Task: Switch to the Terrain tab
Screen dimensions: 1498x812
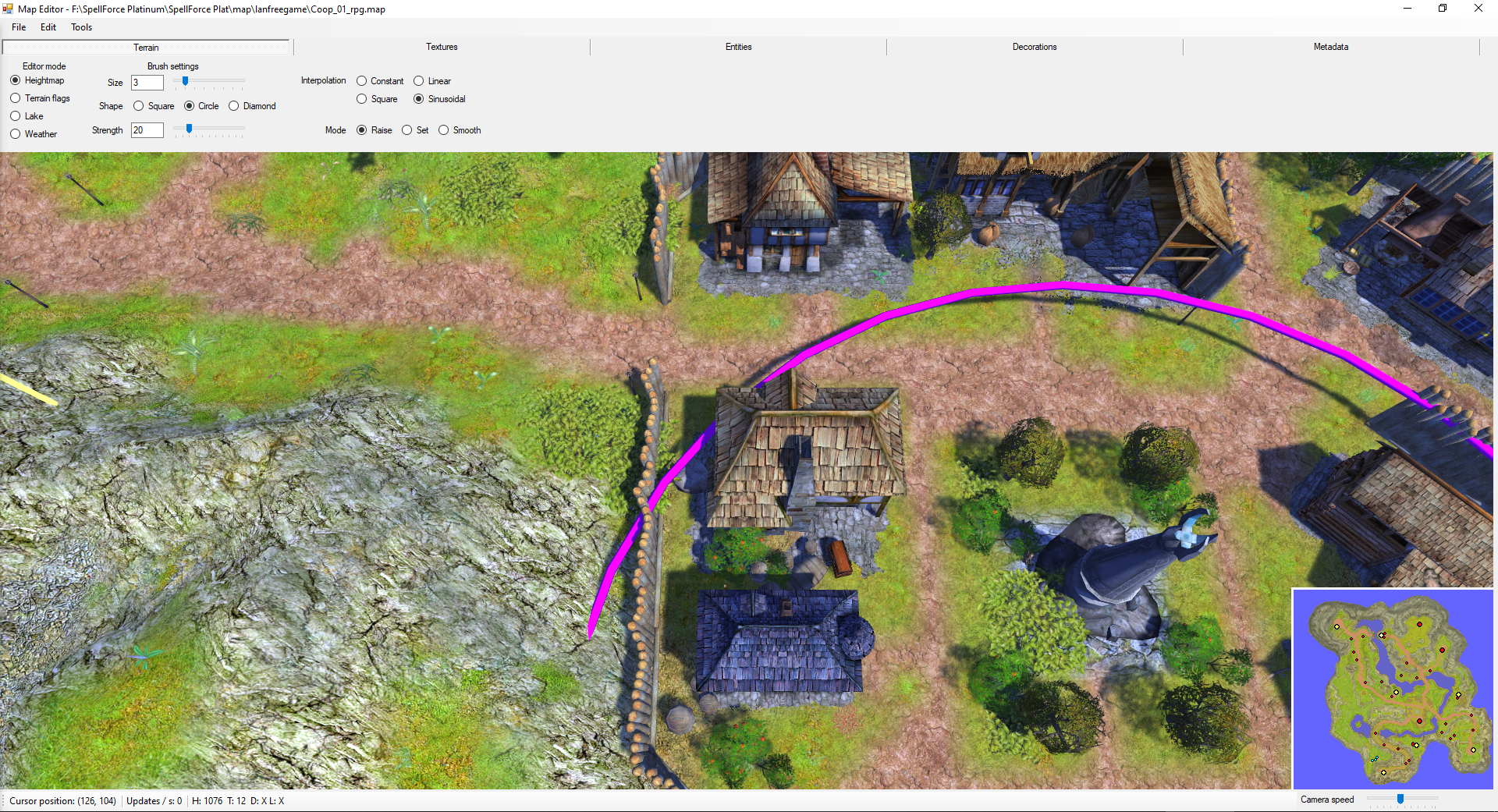Action: tap(146, 48)
